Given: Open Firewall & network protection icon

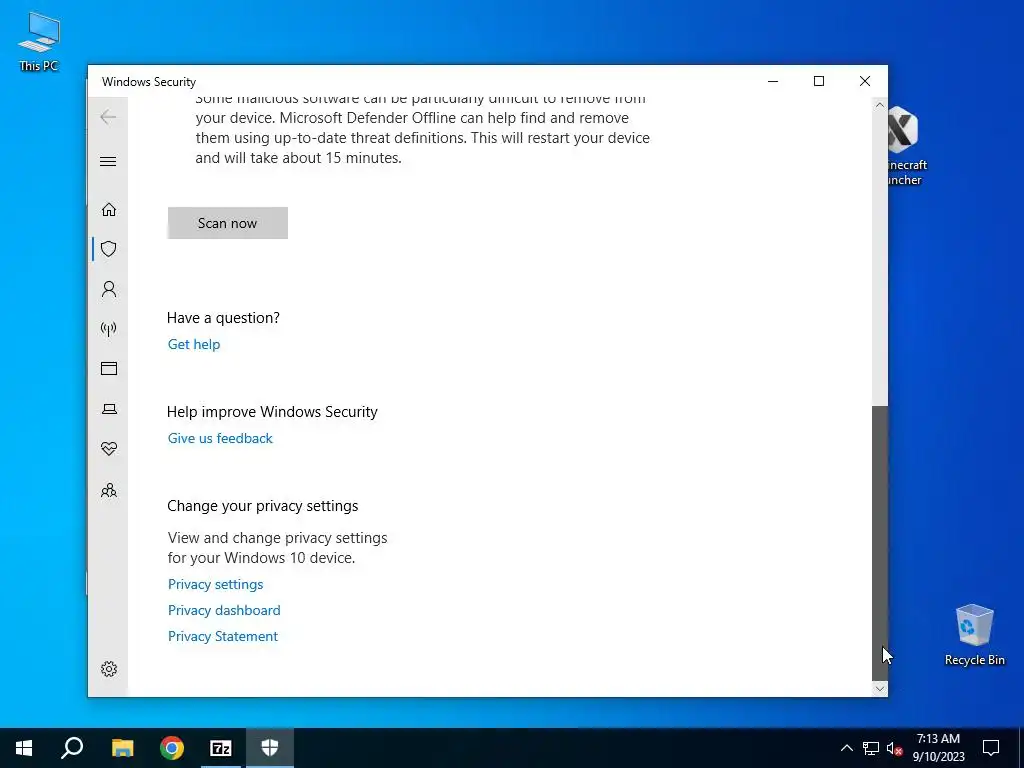Looking at the screenshot, I should (108, 328).
